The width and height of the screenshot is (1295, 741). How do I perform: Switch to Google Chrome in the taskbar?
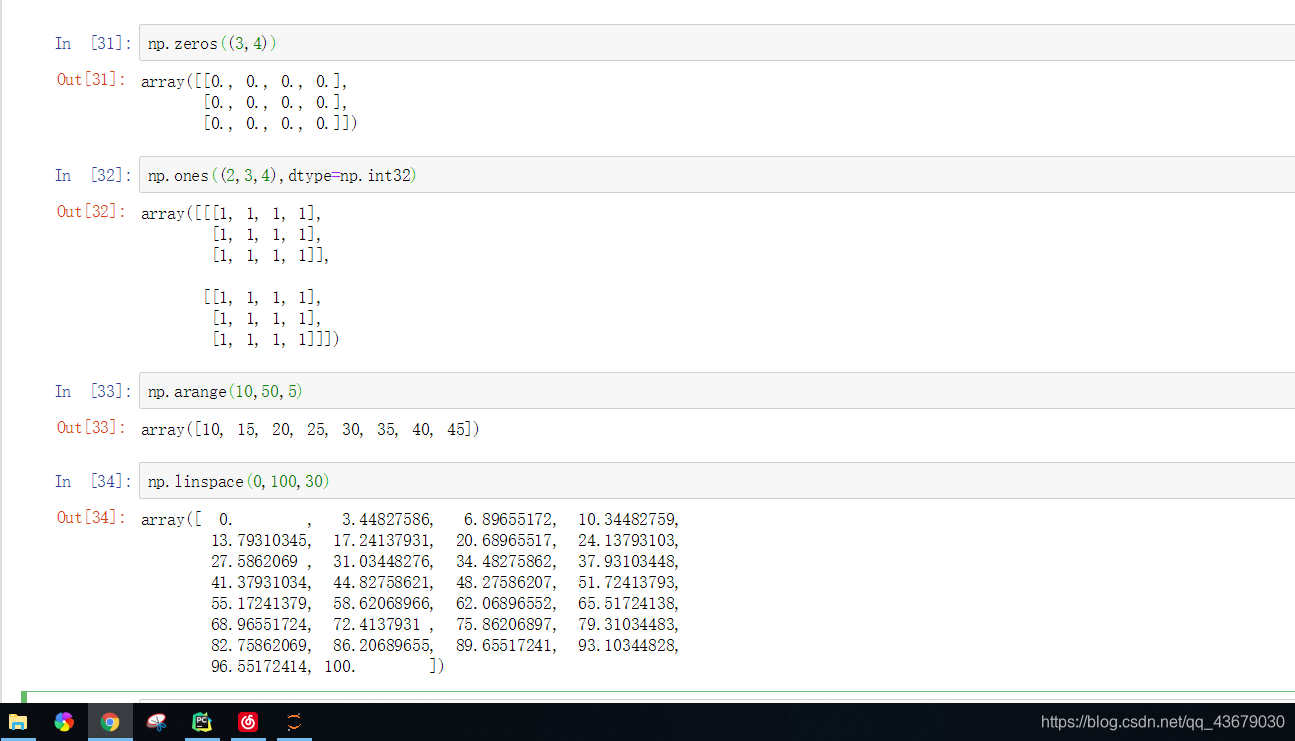tap(110, 722)
